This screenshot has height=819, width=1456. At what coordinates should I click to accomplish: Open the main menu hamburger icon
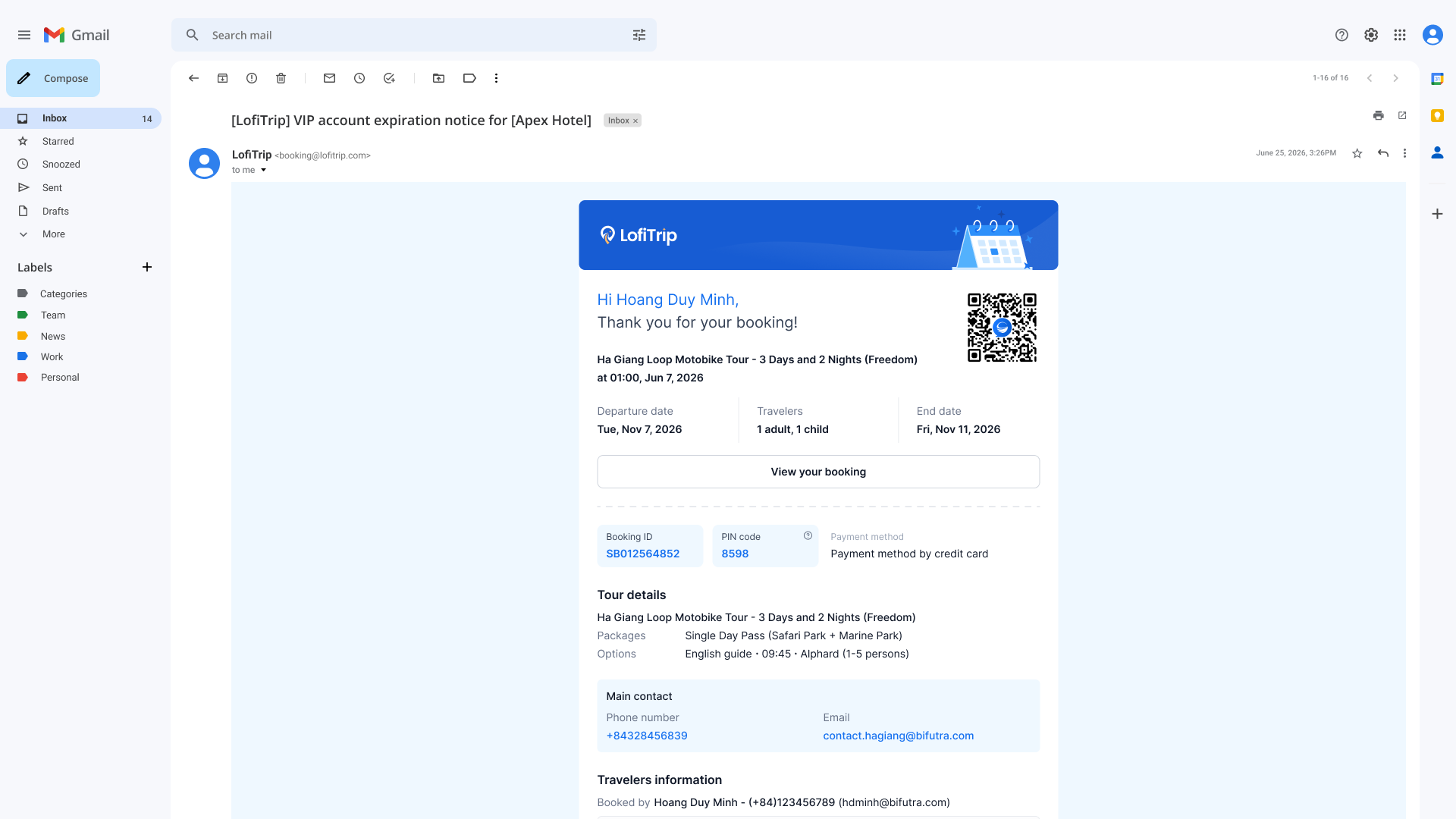[x=24, y=35]
